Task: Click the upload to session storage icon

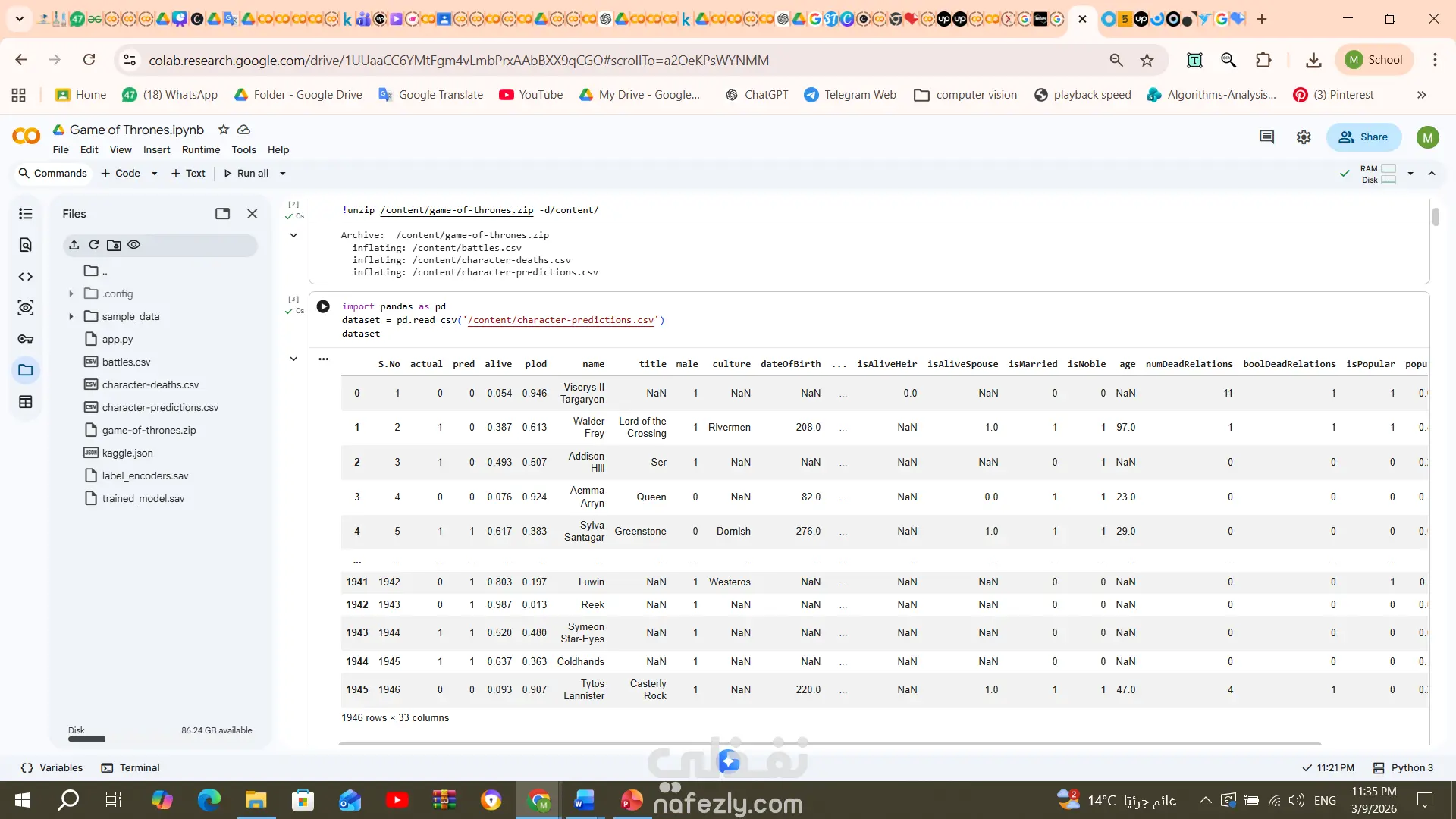Action: click(74, 245)
